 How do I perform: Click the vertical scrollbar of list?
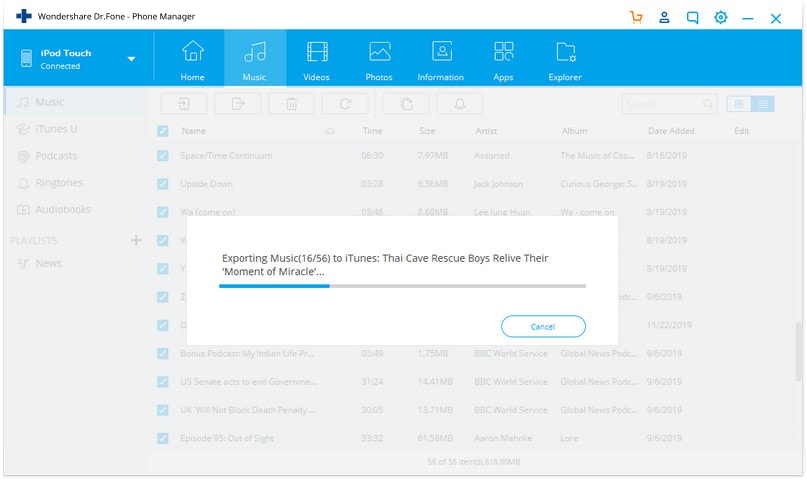click(x=798, y=351)
